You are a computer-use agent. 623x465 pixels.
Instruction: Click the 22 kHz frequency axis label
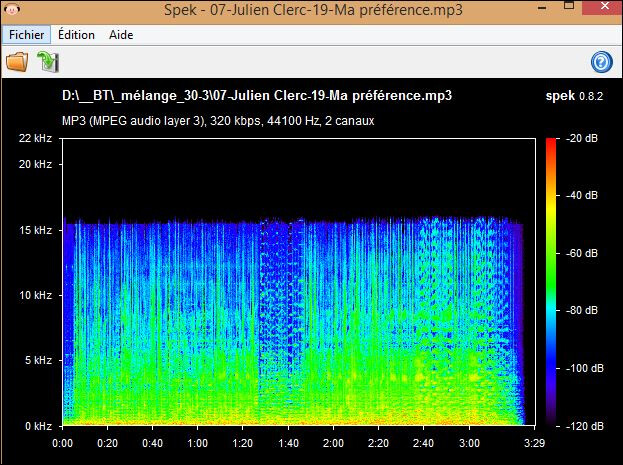pyautogui.click(x=35, y=138)
